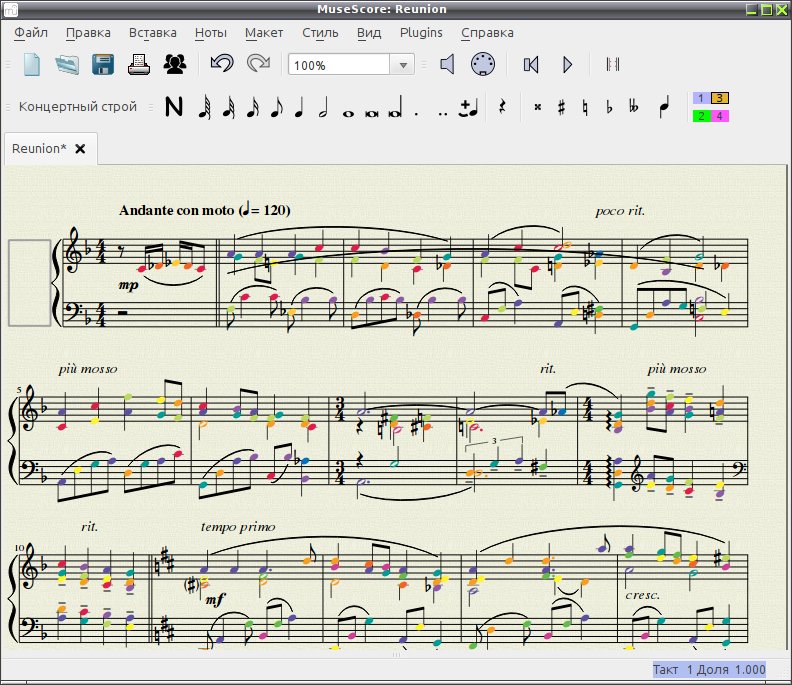Click the Такт 1 Доля 1.000 status text
This screenshot has height=685, width=792.
709,670
